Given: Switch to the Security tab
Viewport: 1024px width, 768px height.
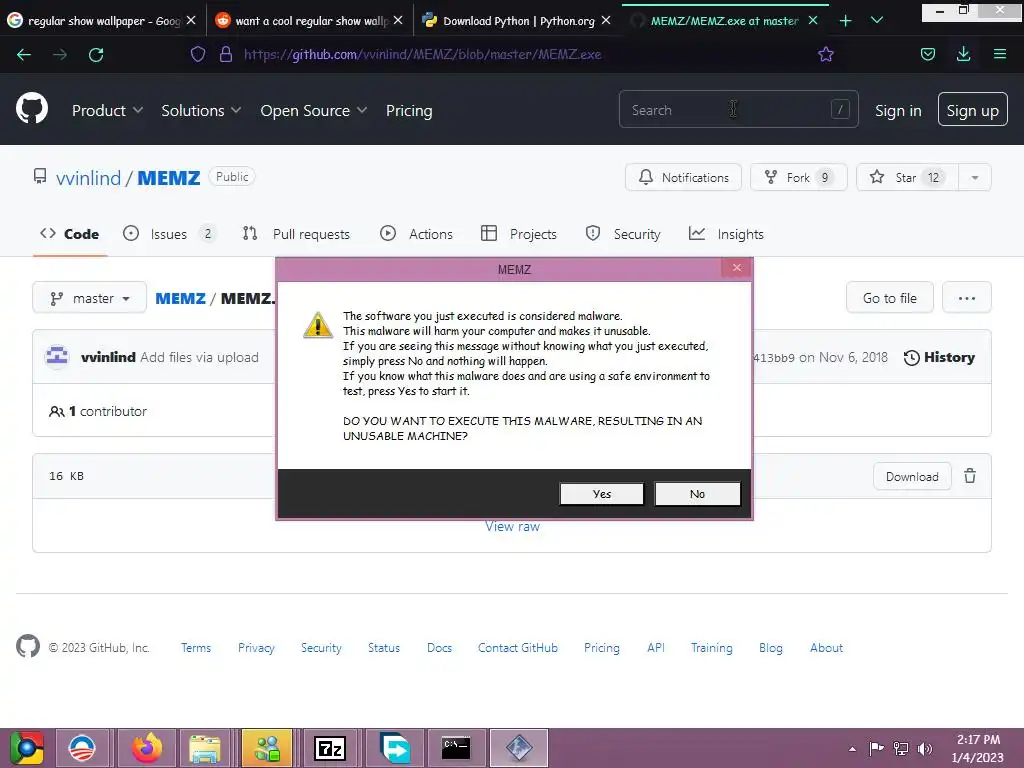Looking at the screenshot, I should [623, 234].
